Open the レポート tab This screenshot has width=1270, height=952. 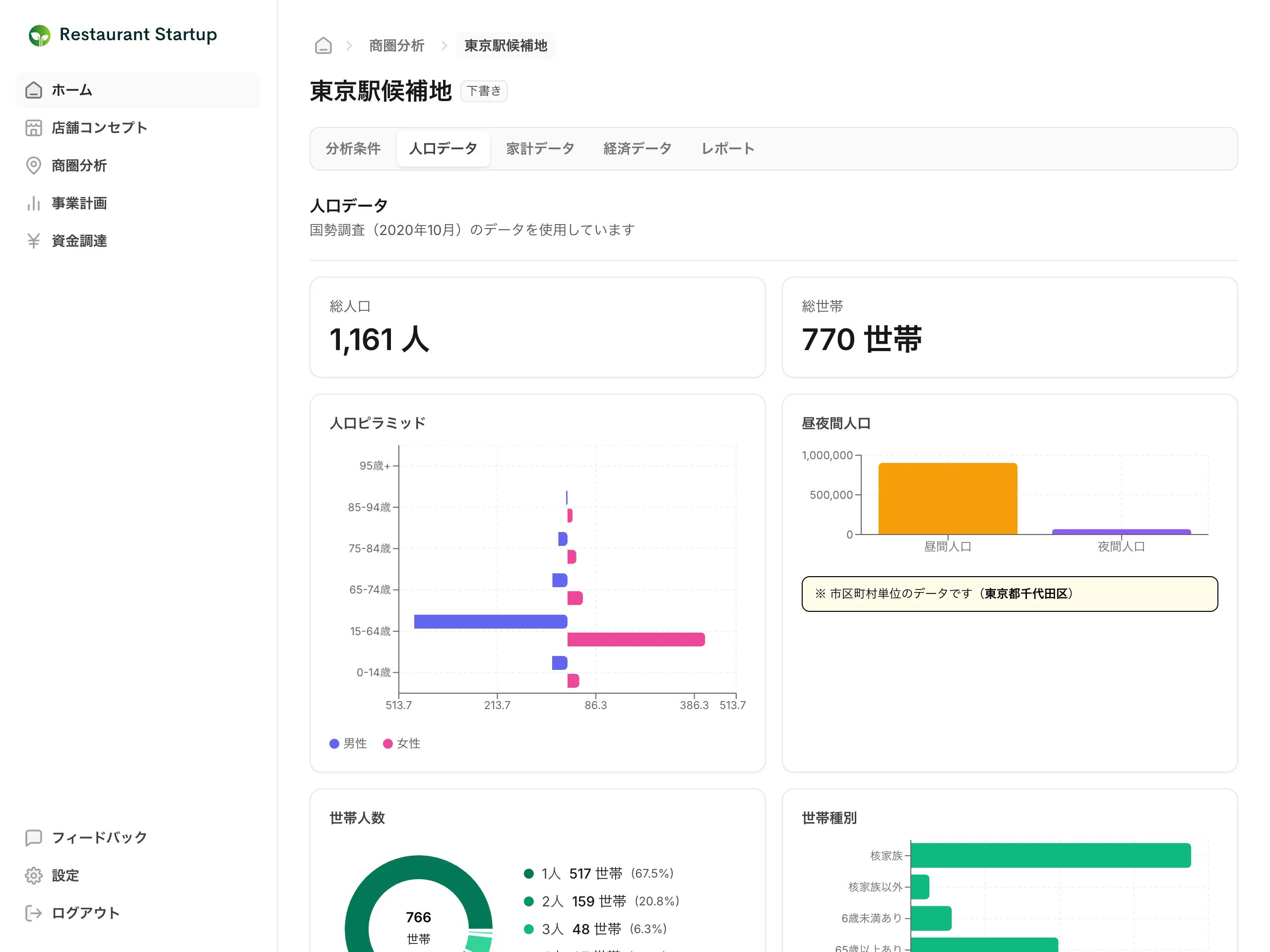727,149
